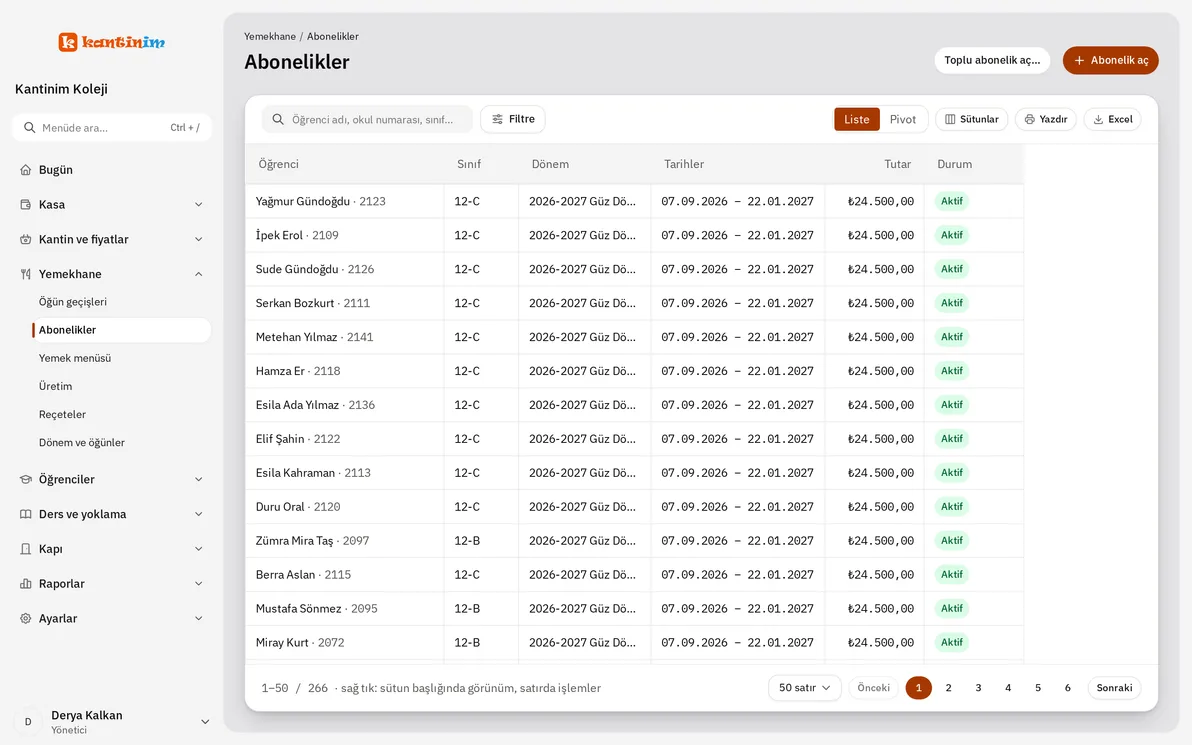
Task: Click the Kapı door icon
Action: [26, 549]
